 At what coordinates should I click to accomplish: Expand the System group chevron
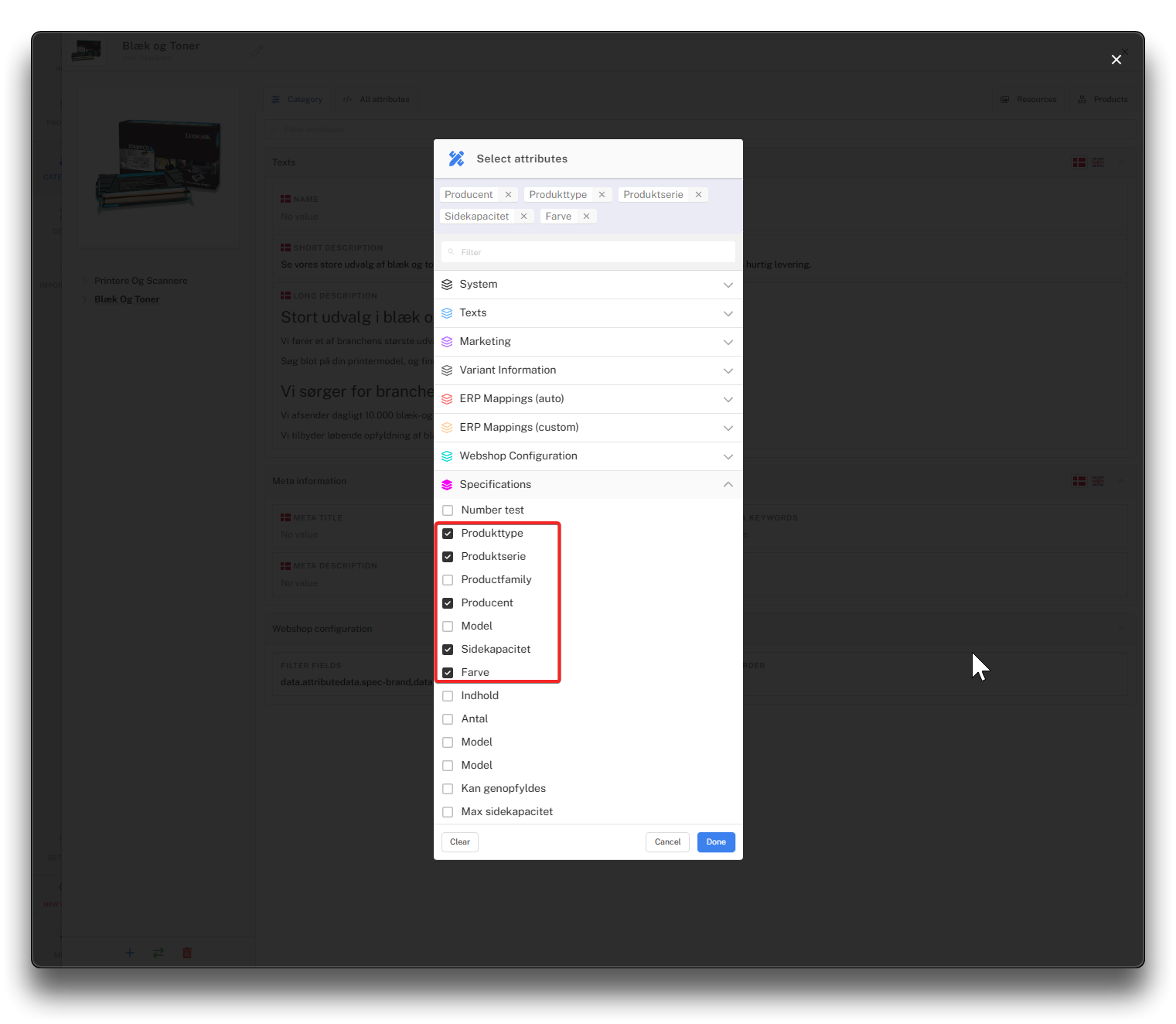pos(728,285)
